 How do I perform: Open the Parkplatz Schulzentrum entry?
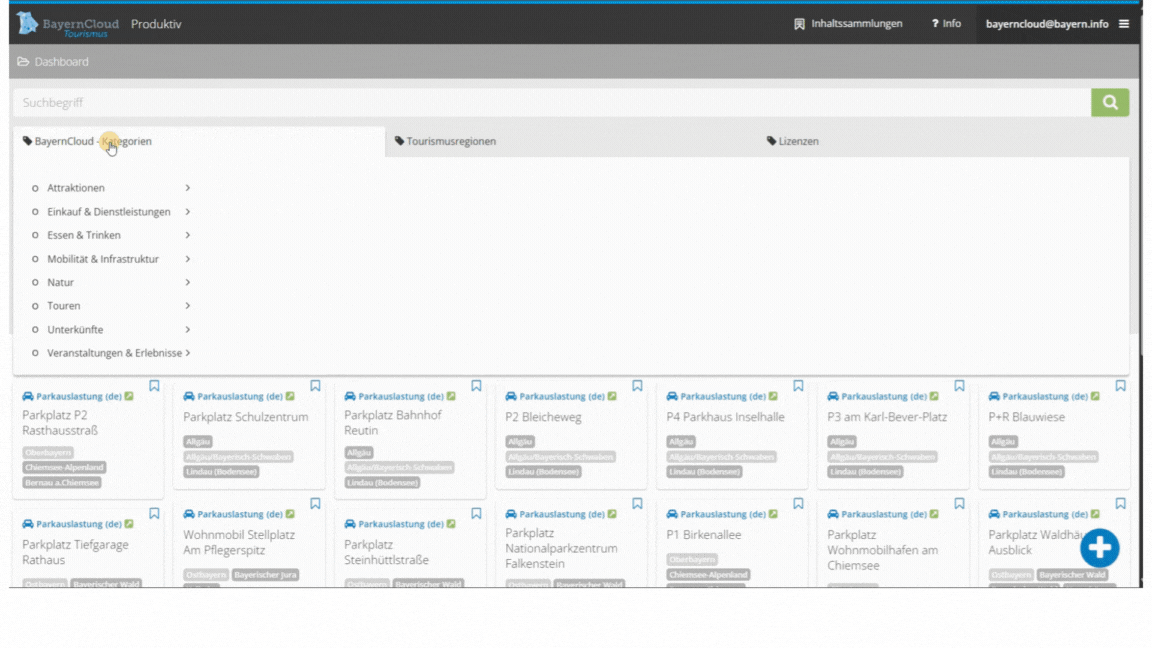point(245,417)
